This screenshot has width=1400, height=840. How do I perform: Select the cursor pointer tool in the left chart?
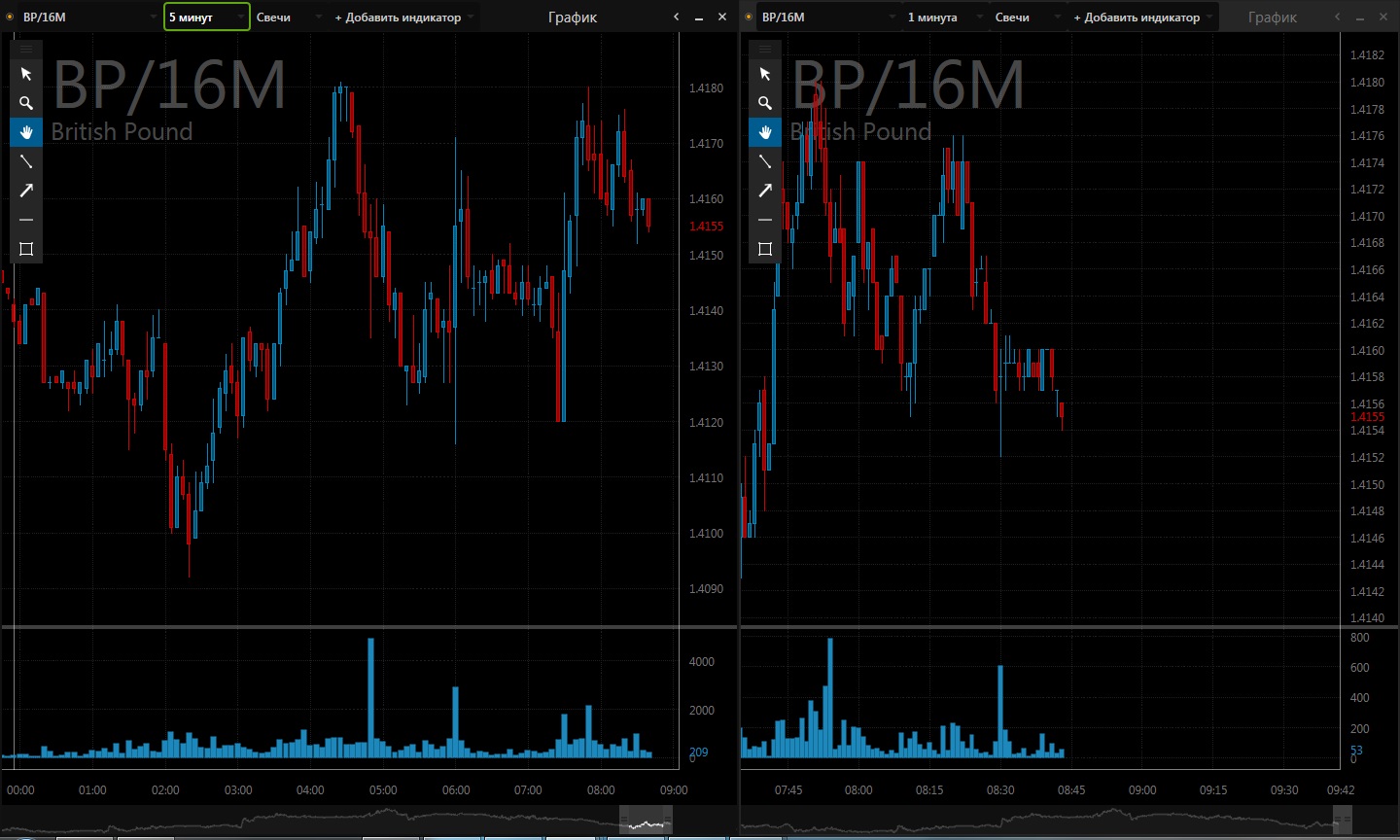point(26,74)
